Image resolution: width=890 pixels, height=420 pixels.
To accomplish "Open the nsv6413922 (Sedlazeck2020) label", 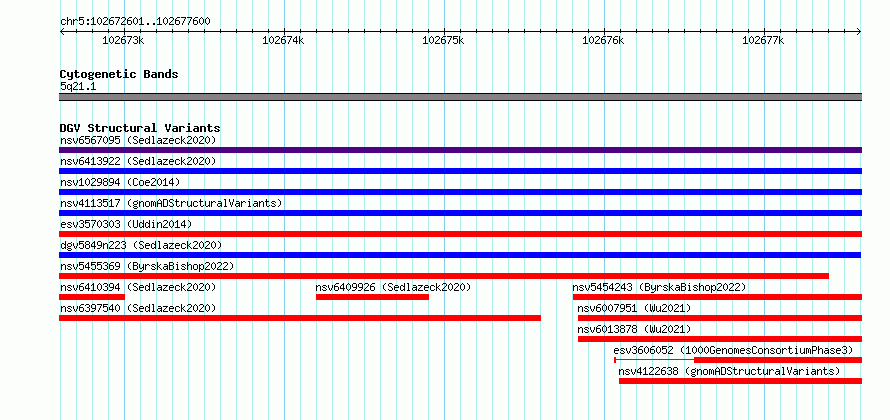I will (x=138, y=161).
